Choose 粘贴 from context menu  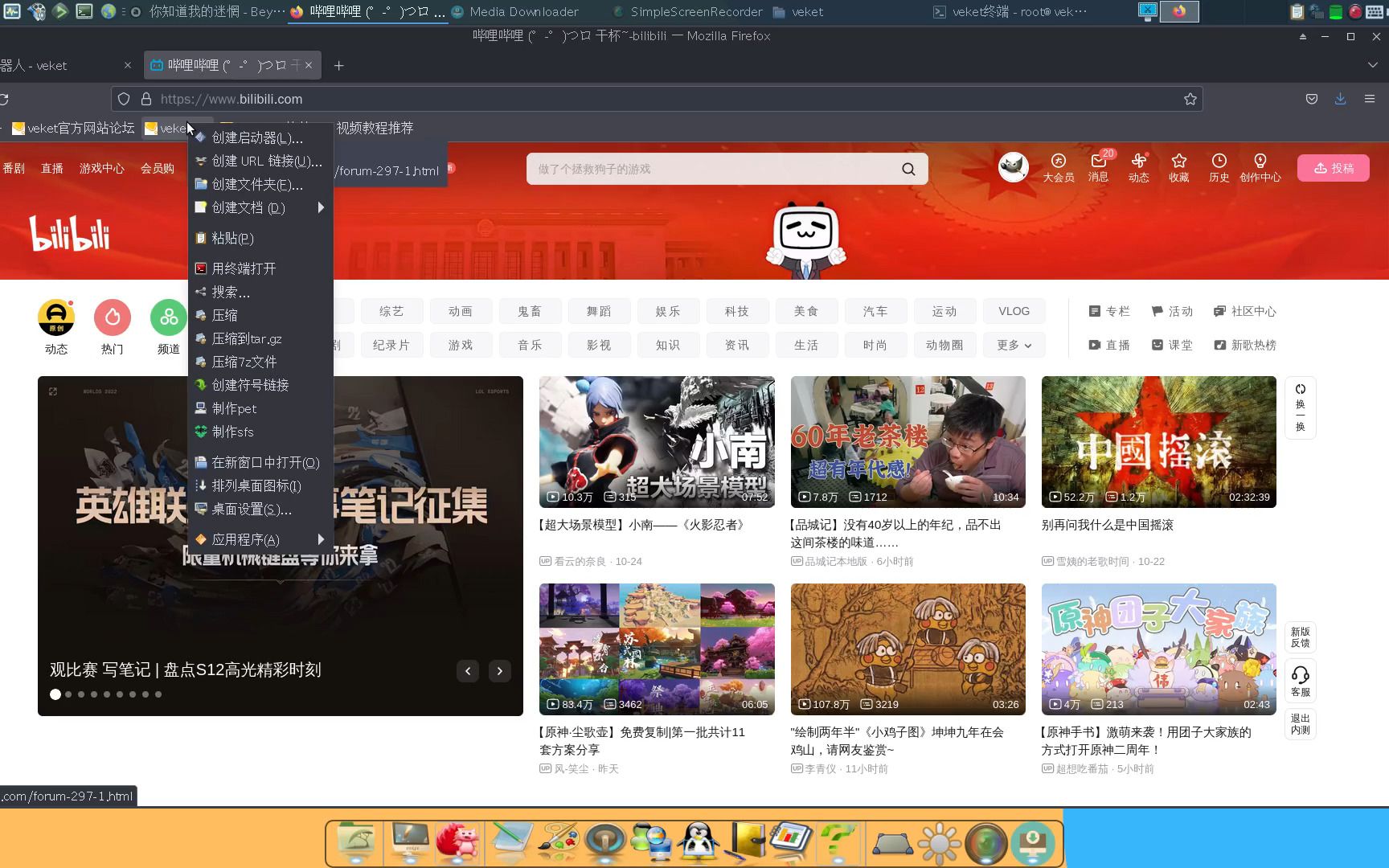(x=260, y=238)
